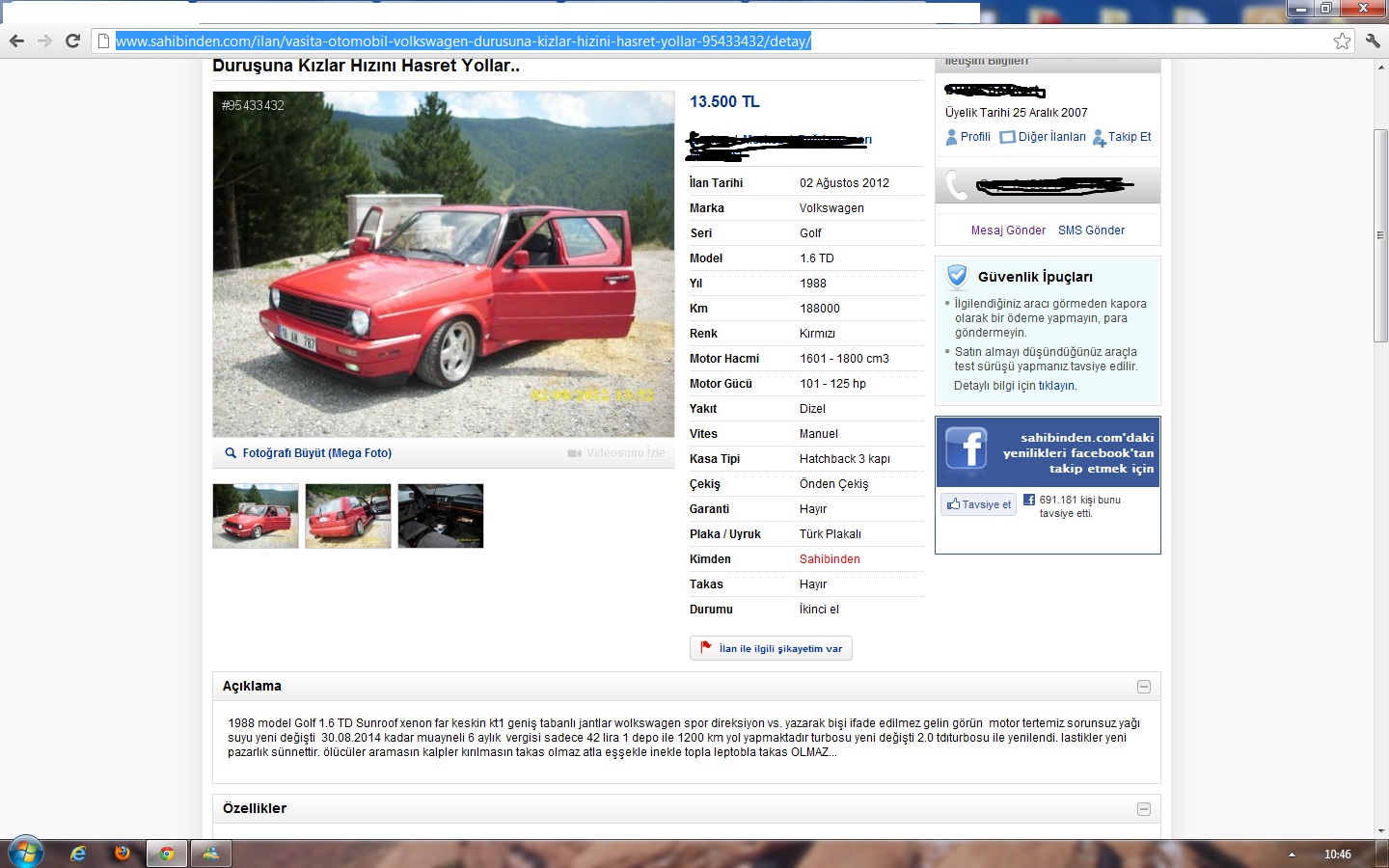Screen dimensions: 1389x868
Task: Send a message via Mesaj Gönder
Action: coord(1008,231)
